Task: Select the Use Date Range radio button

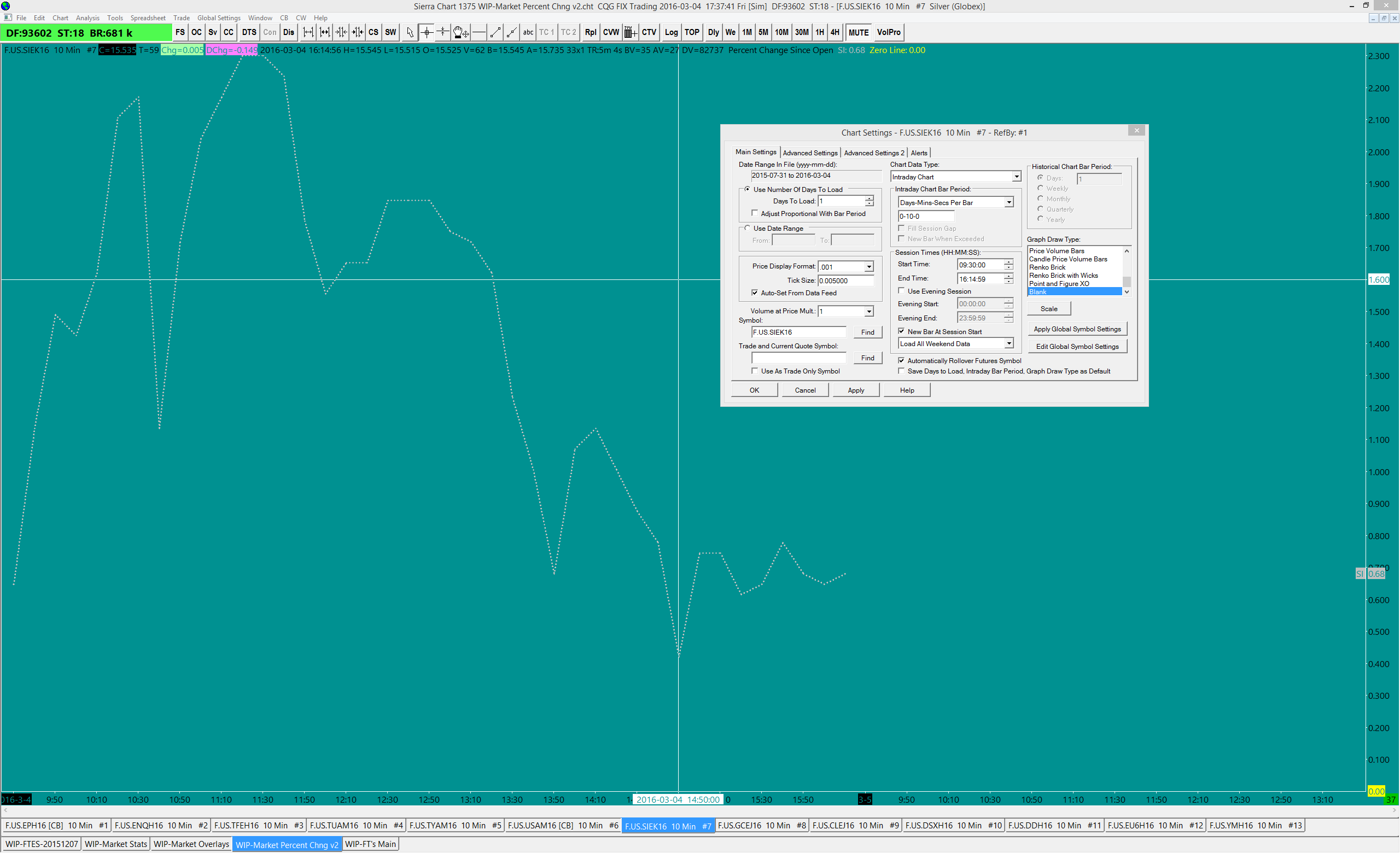Action: pyautogui.click(x=747, y=229)
